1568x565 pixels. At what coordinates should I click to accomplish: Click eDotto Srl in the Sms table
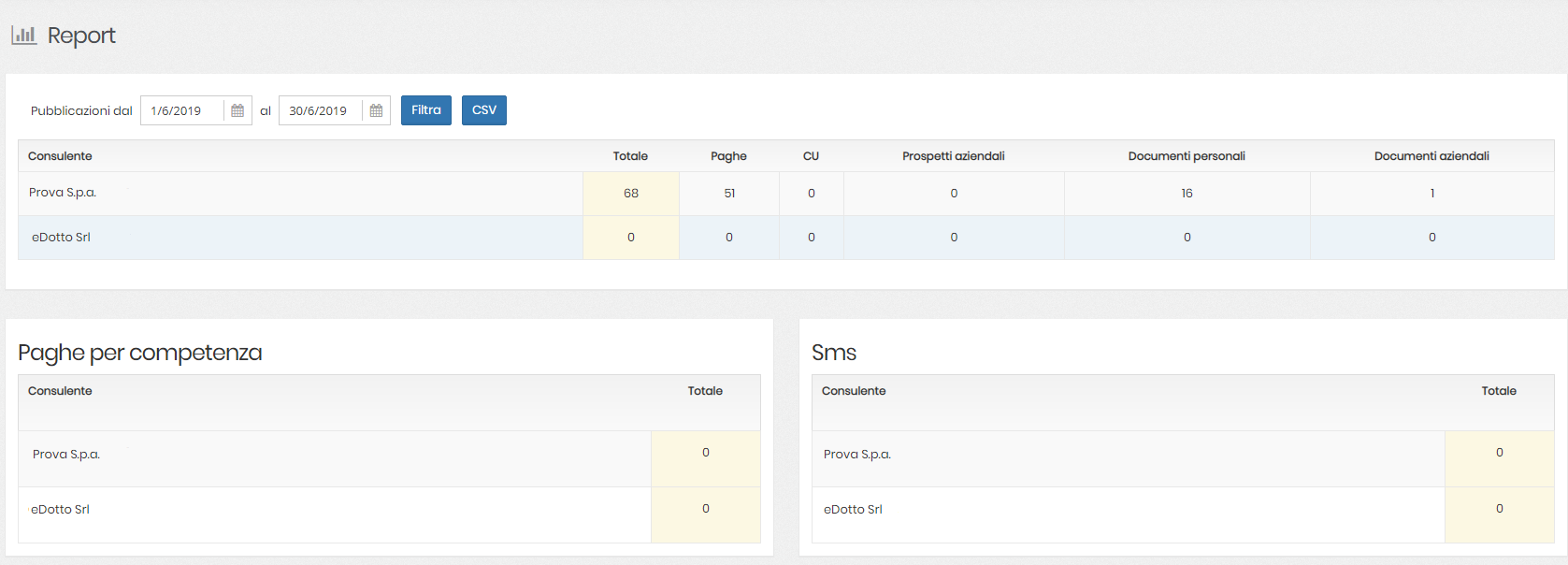tap(853, 510)
